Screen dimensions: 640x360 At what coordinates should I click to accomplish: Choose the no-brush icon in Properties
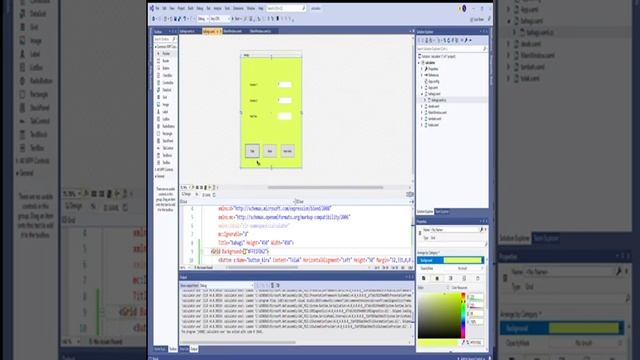(x=424, y=278)
